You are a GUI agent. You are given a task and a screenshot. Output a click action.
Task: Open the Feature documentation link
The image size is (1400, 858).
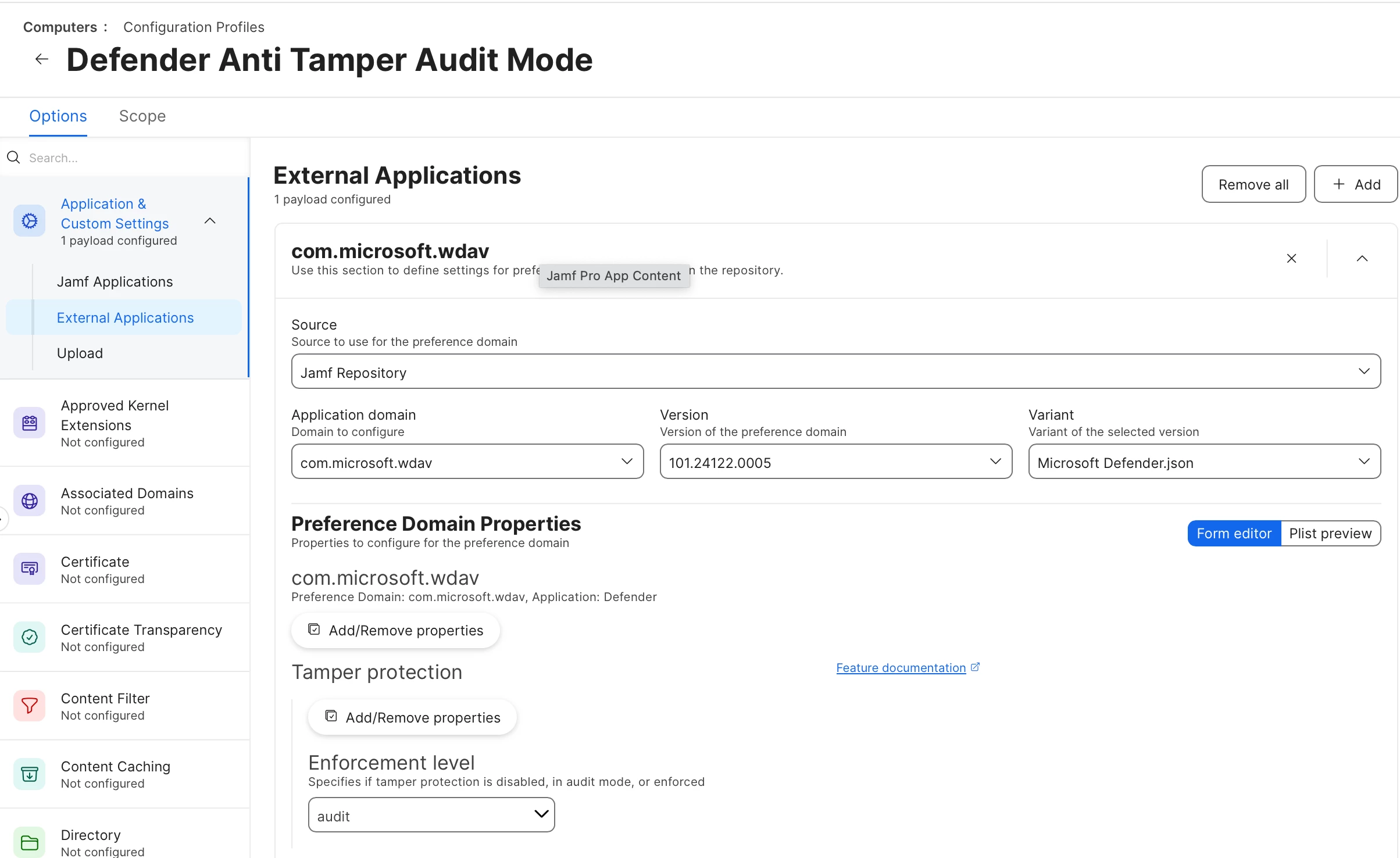[901, 667]
